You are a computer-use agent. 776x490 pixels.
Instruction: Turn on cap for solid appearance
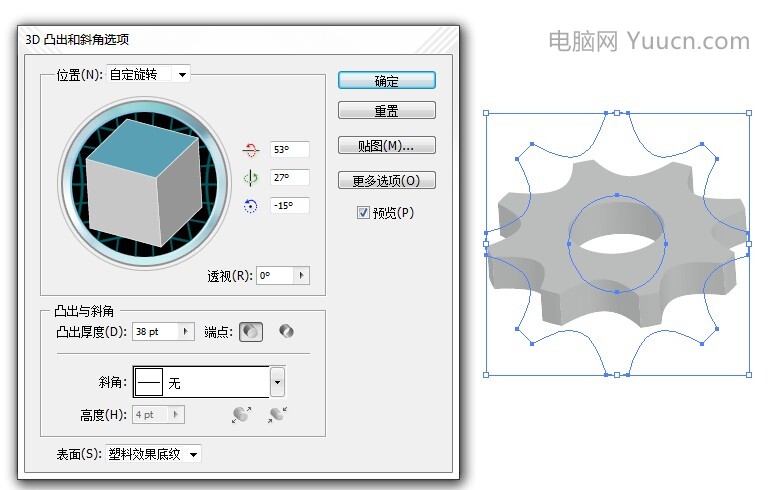pos(251,332)
